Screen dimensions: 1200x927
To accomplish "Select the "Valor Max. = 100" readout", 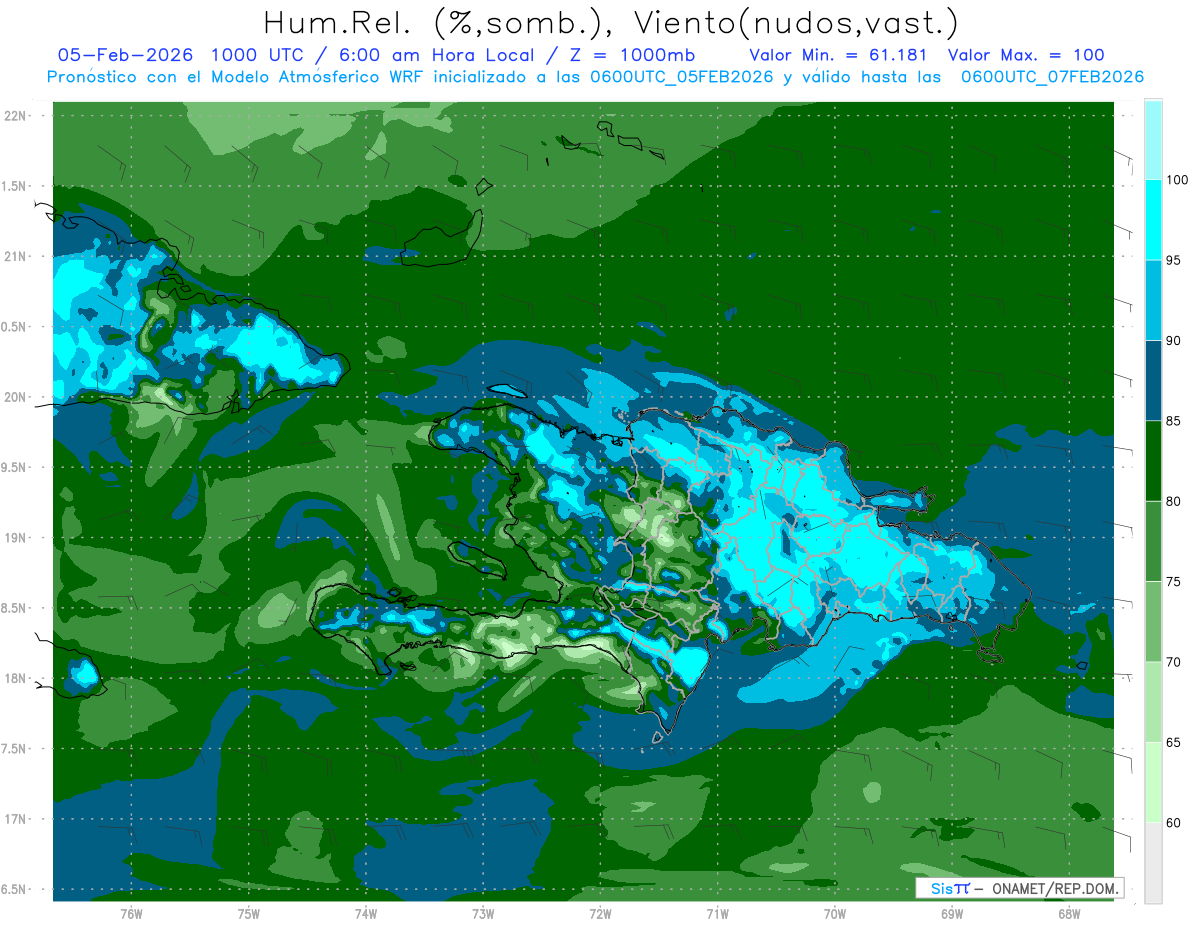I will click(x=1026, y=55).
